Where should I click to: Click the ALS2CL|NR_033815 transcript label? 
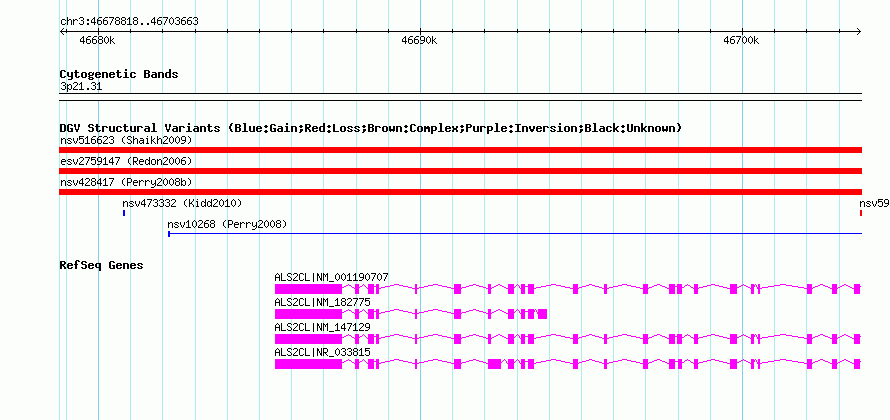point(322,352)
